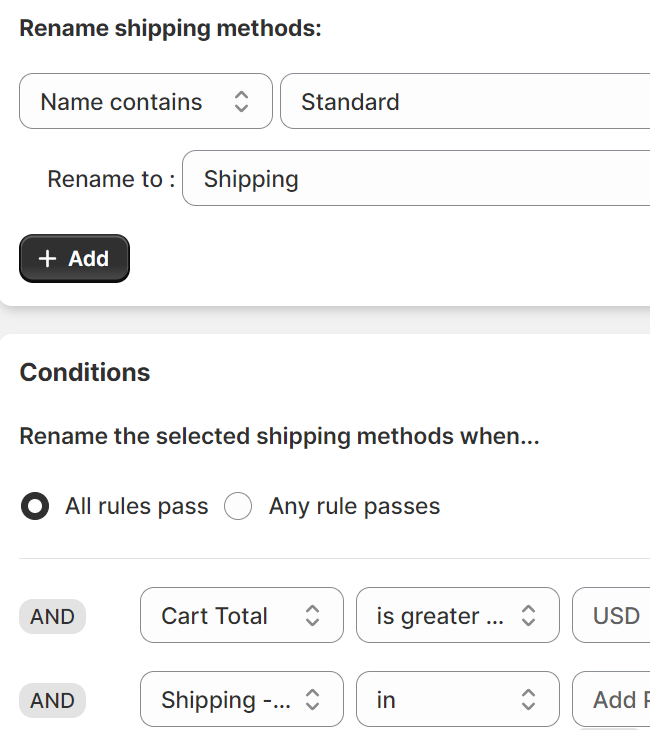Expand the 'is greater ...' operator dropdown
650x730 pixels.
pos(457,616)
